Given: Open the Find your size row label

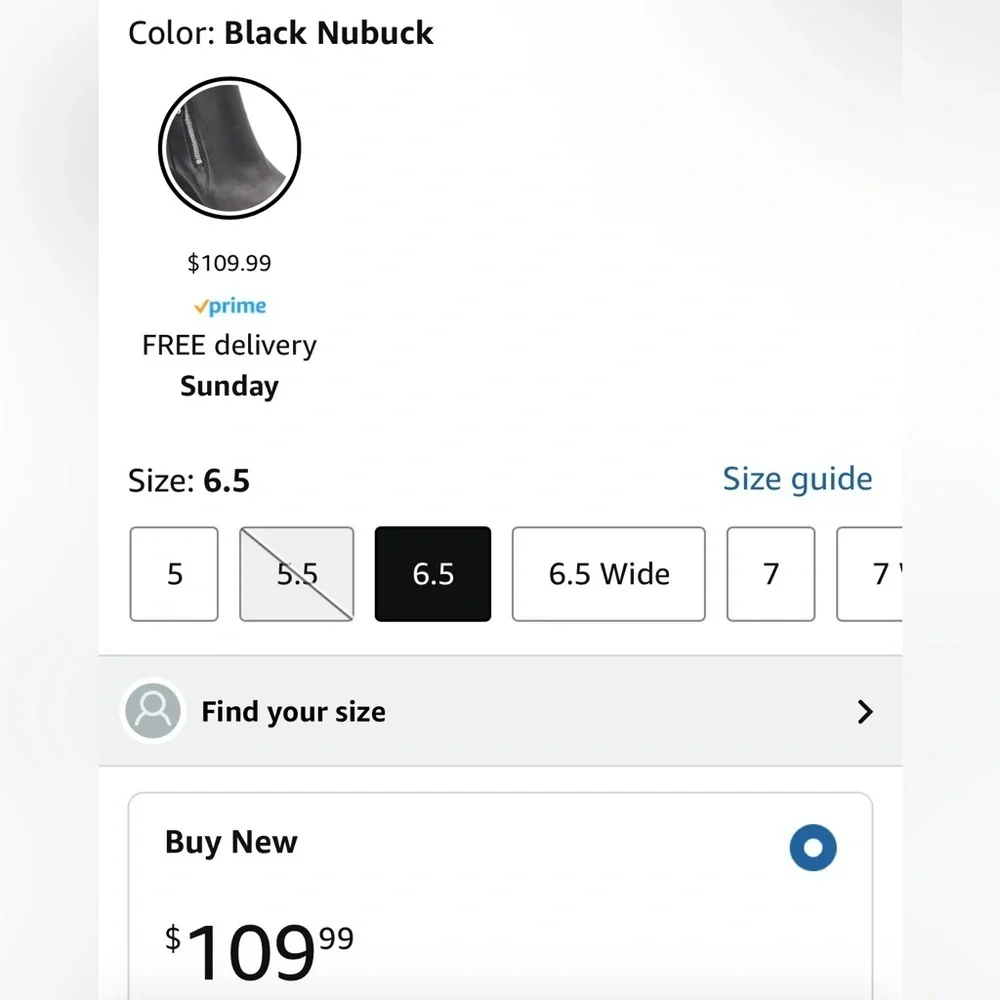Looking at the screenshot, I should tap(293, 712).
